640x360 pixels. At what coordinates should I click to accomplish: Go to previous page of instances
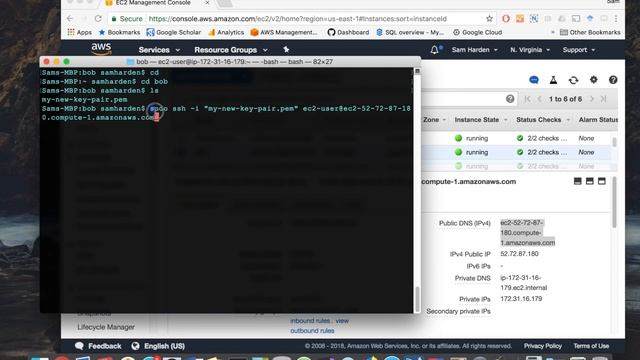point(539,99)
